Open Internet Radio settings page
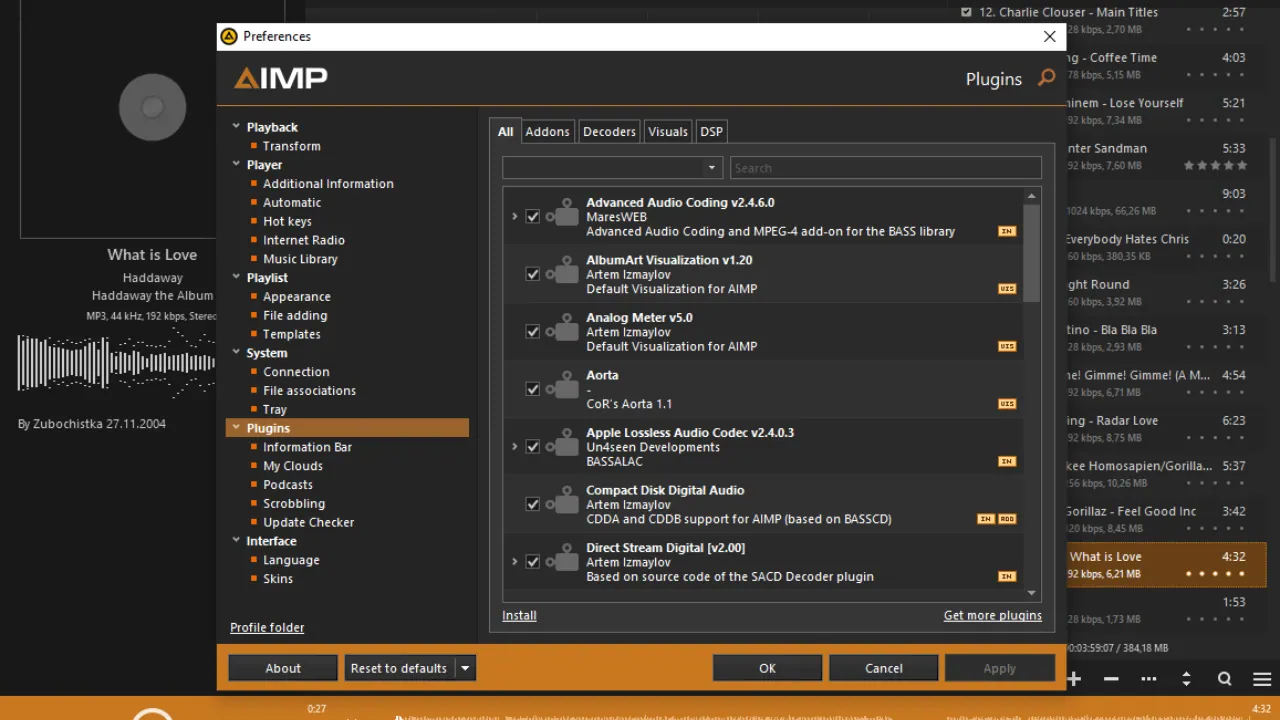 (304, 240)
